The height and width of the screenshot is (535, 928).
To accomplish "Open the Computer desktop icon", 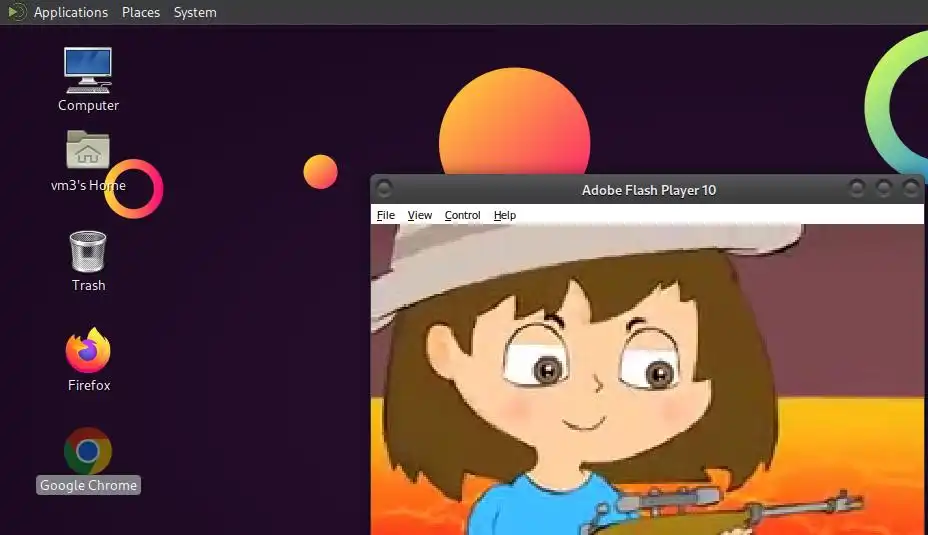I will 88,70.
